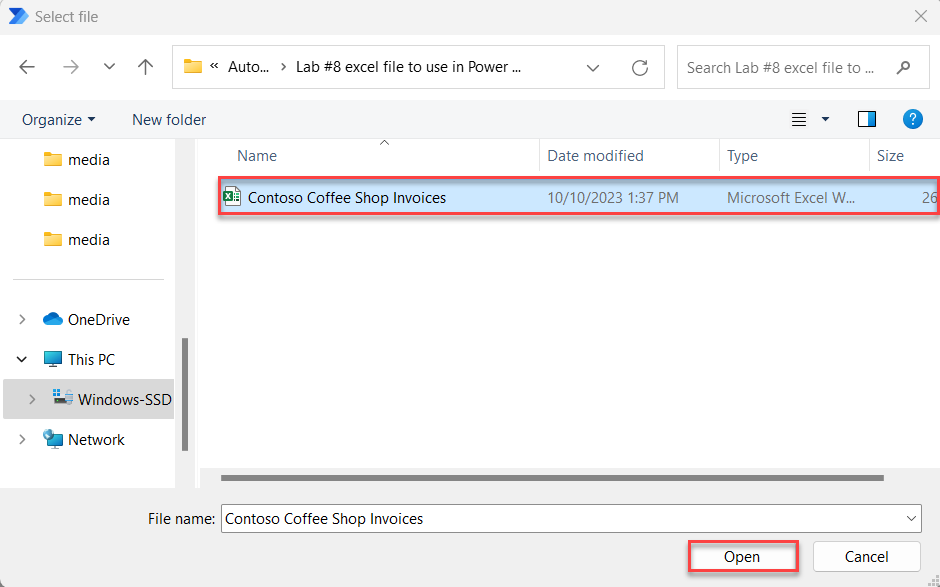Viewport: 940px width, 587px height.
Task: Sort by Date modified column
Action: tap(595, 156)
